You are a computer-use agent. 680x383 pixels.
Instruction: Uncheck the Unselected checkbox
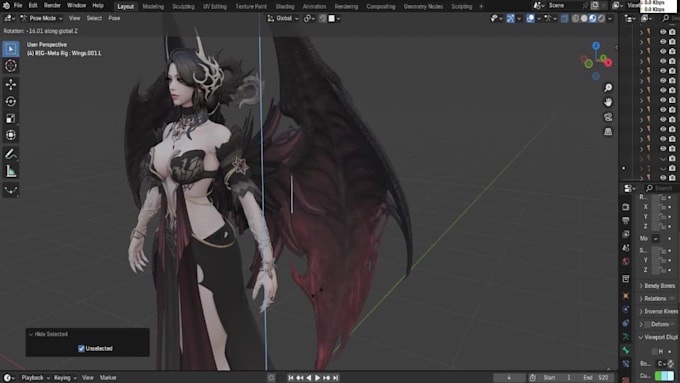pos(81,348)
